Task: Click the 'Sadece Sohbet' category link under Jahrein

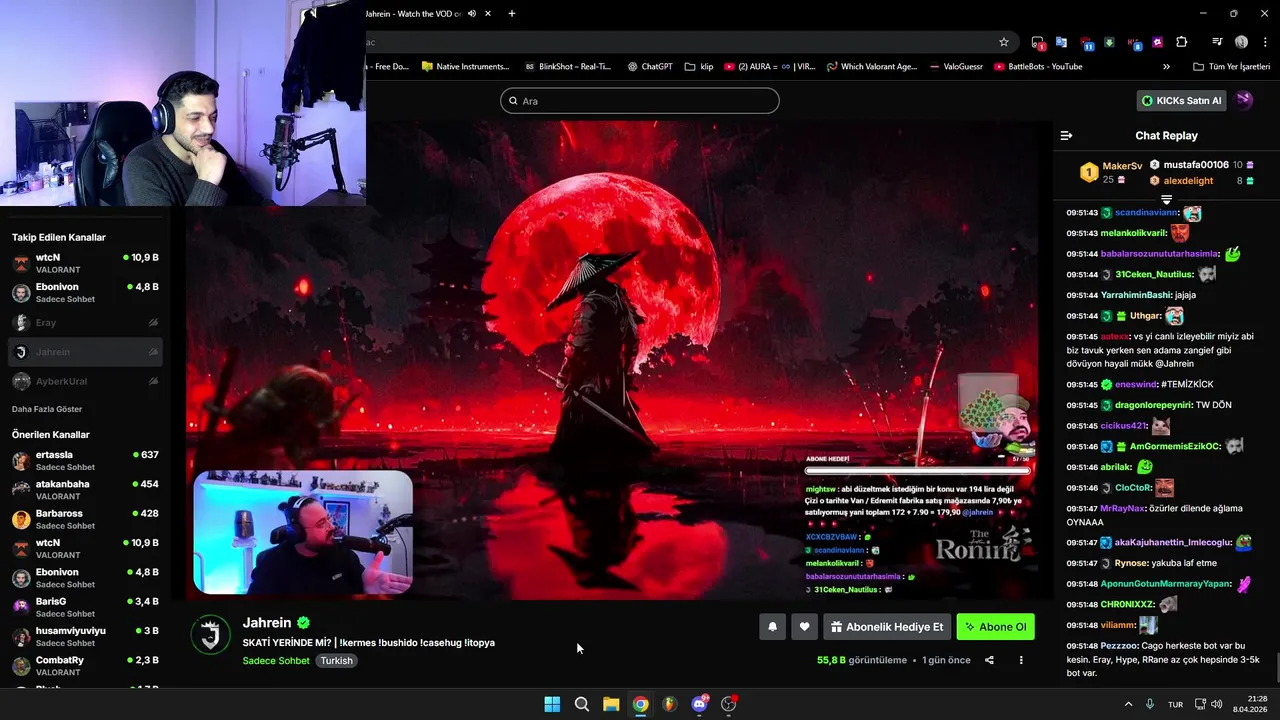Action: point(276,661)
